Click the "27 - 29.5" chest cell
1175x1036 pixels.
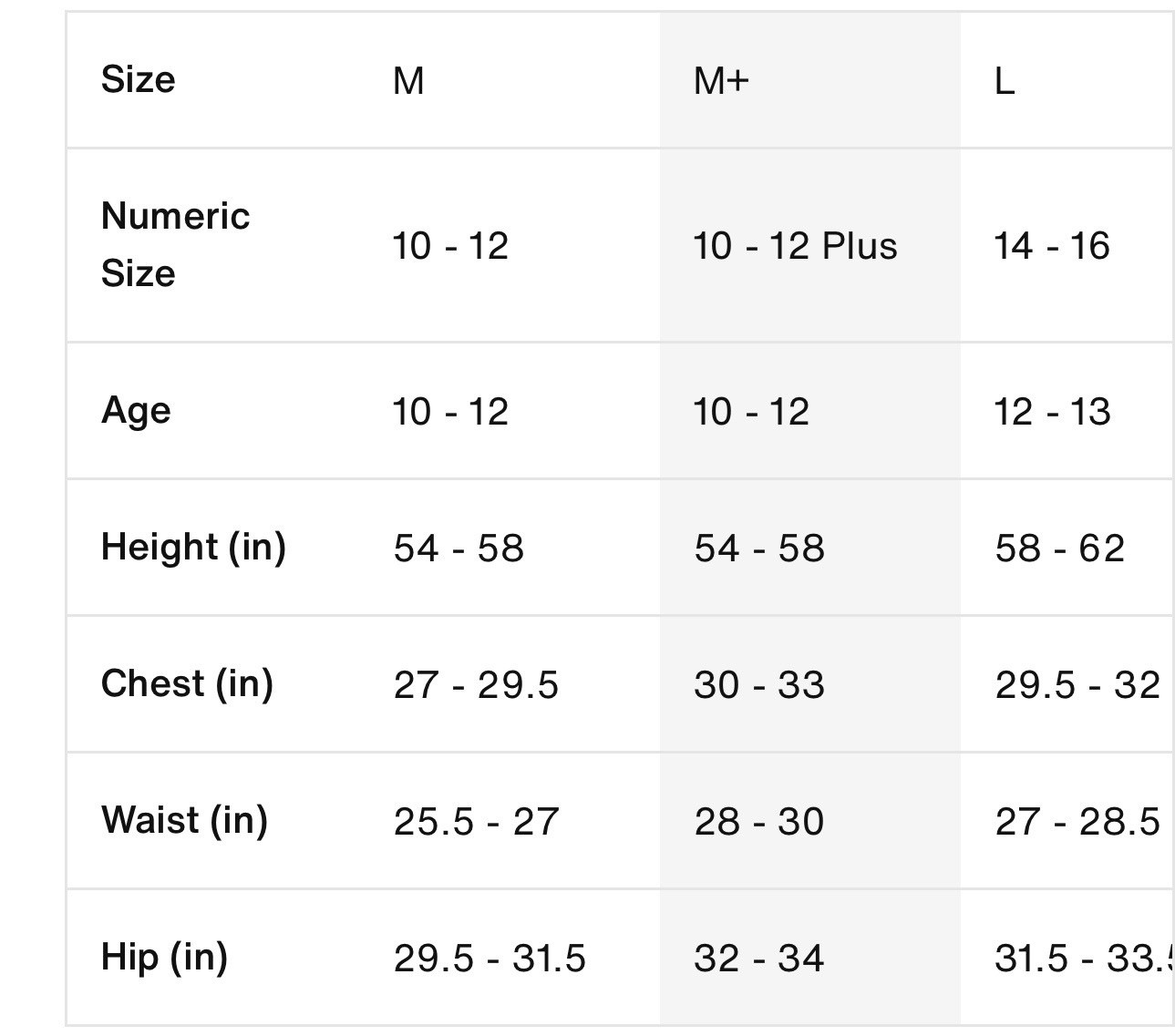pos(476,685)
